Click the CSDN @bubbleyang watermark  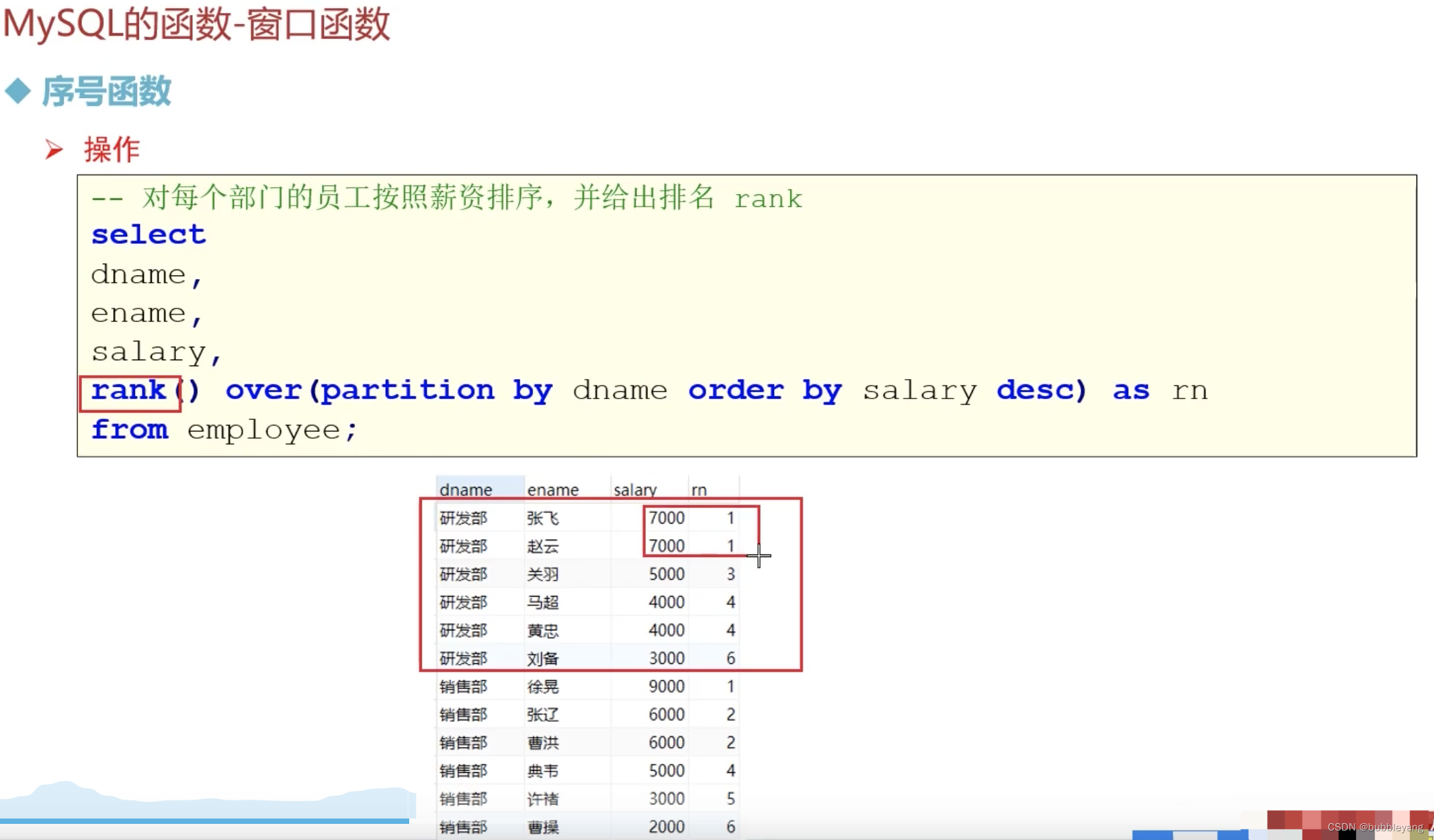[1374, 827]
